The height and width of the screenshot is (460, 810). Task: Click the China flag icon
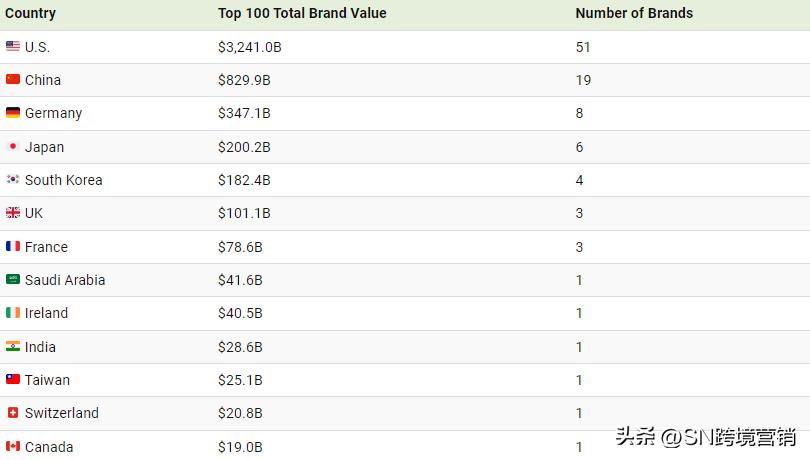click(x=13, y=79)
